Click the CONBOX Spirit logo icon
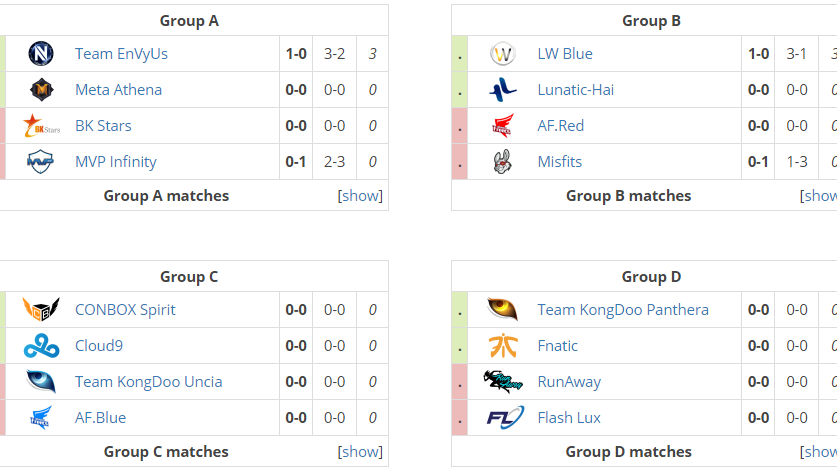The height and width of the screenshot is (475, 837). pos(41,310)
